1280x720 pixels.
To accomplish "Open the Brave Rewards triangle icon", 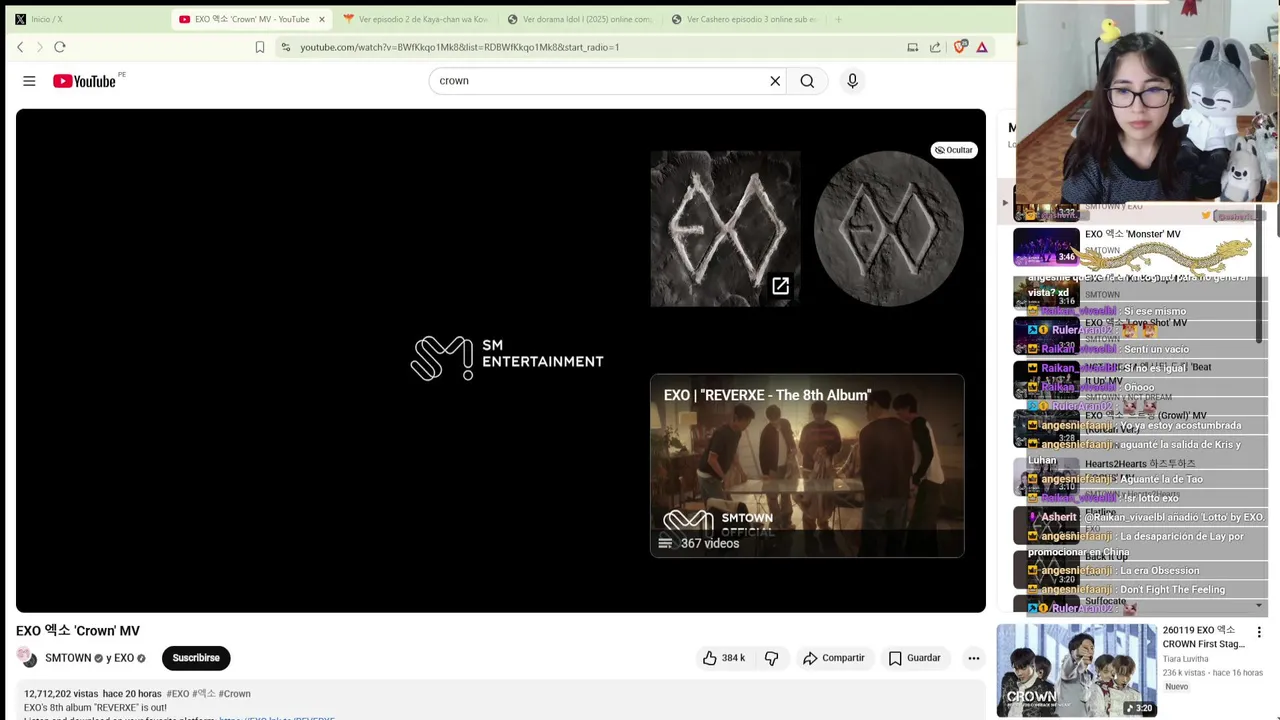I will pos(982,47).
